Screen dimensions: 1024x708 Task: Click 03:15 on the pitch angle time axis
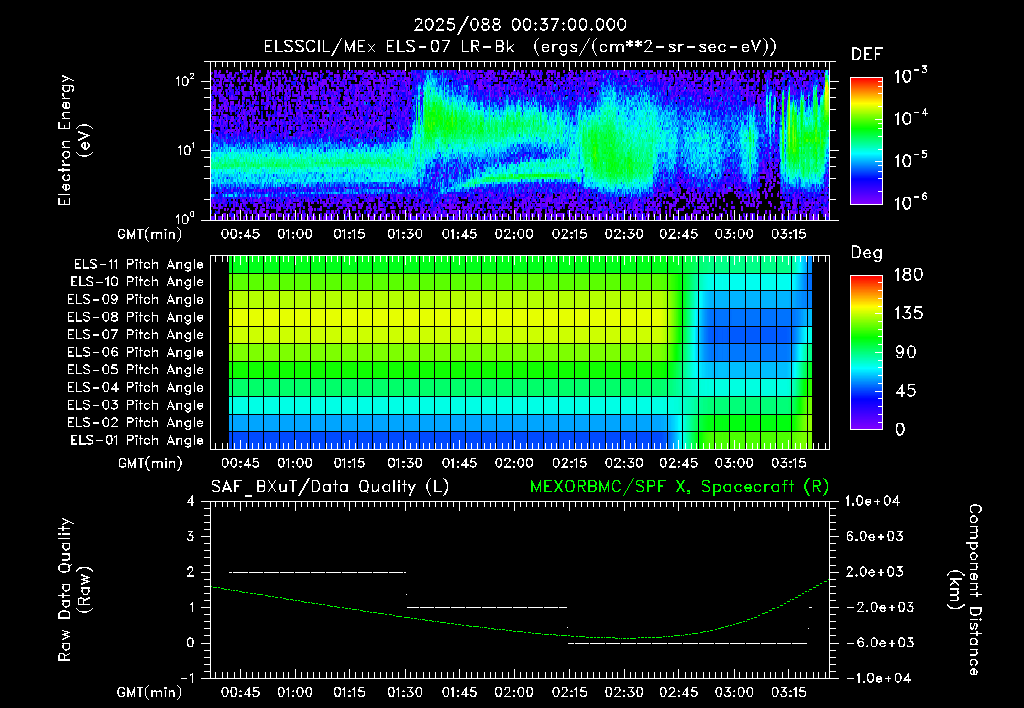(x=788, y=463)
